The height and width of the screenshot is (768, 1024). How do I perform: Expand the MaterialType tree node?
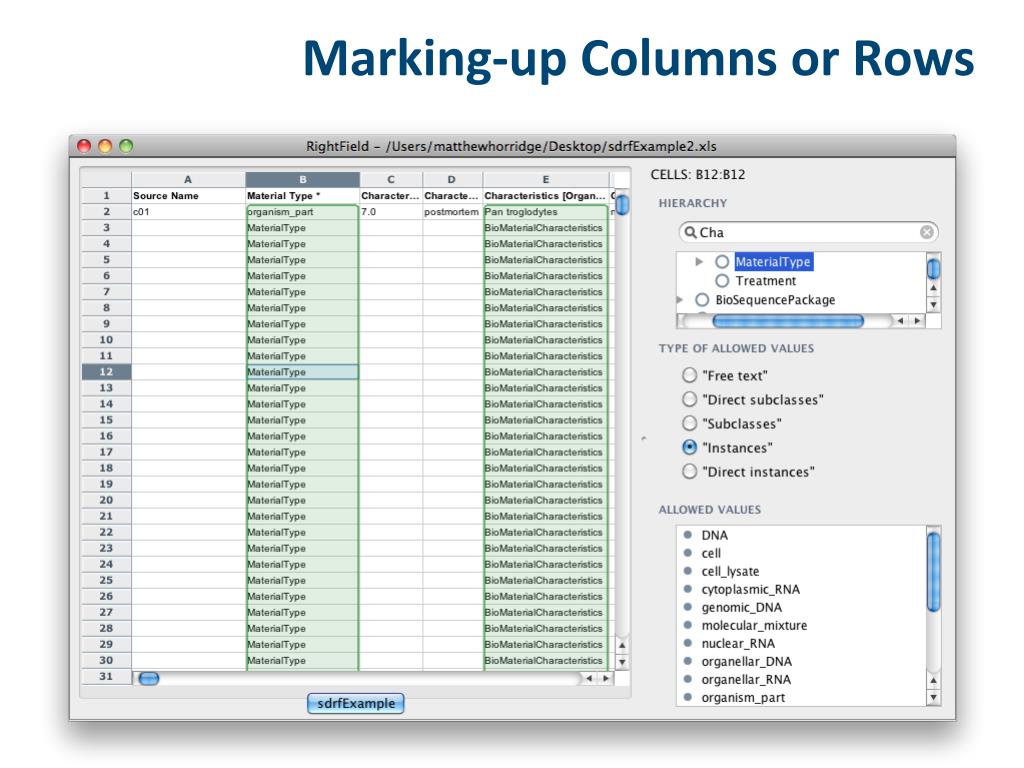coord(700,262)
